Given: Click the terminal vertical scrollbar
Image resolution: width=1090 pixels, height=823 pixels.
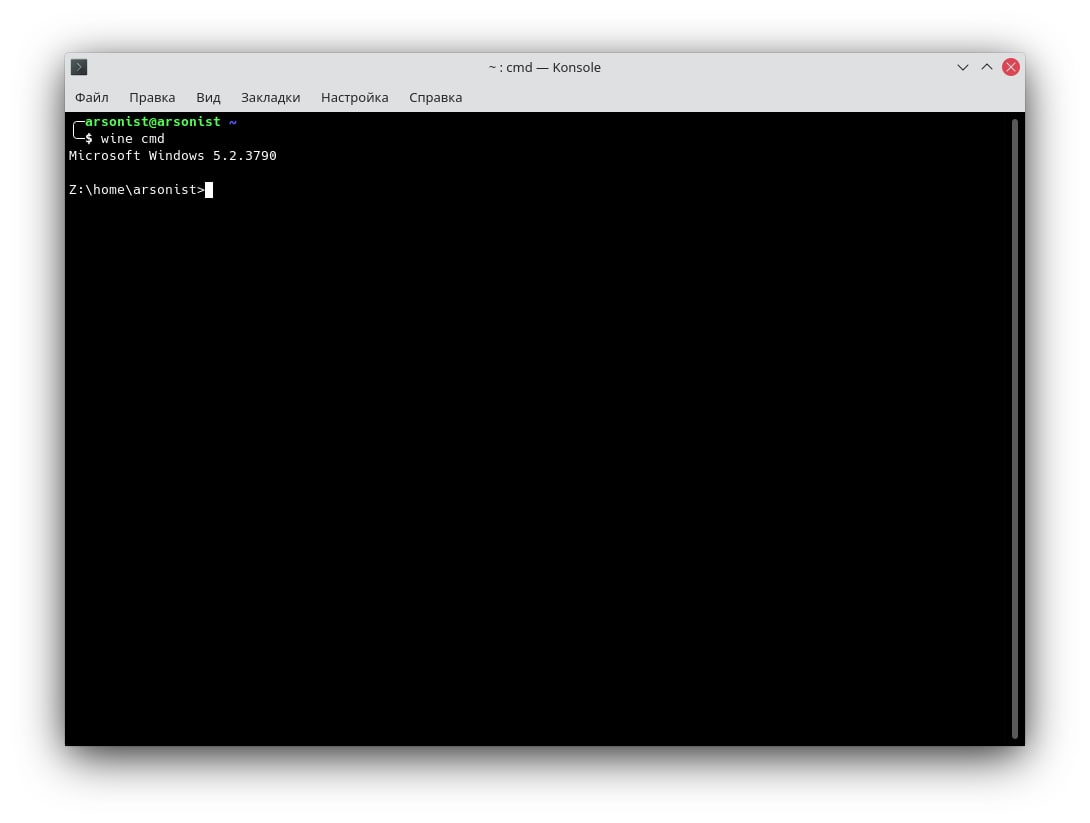Looking at the screenshot, I should [1015, 428].
